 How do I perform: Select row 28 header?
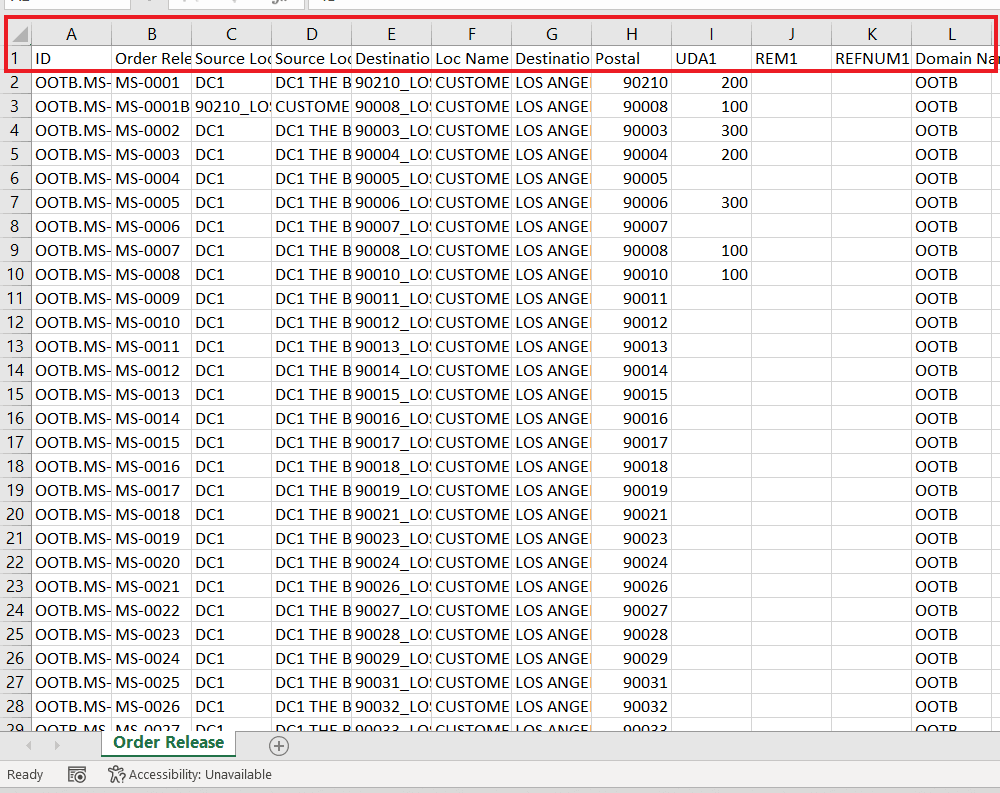(x=15, y=706)
